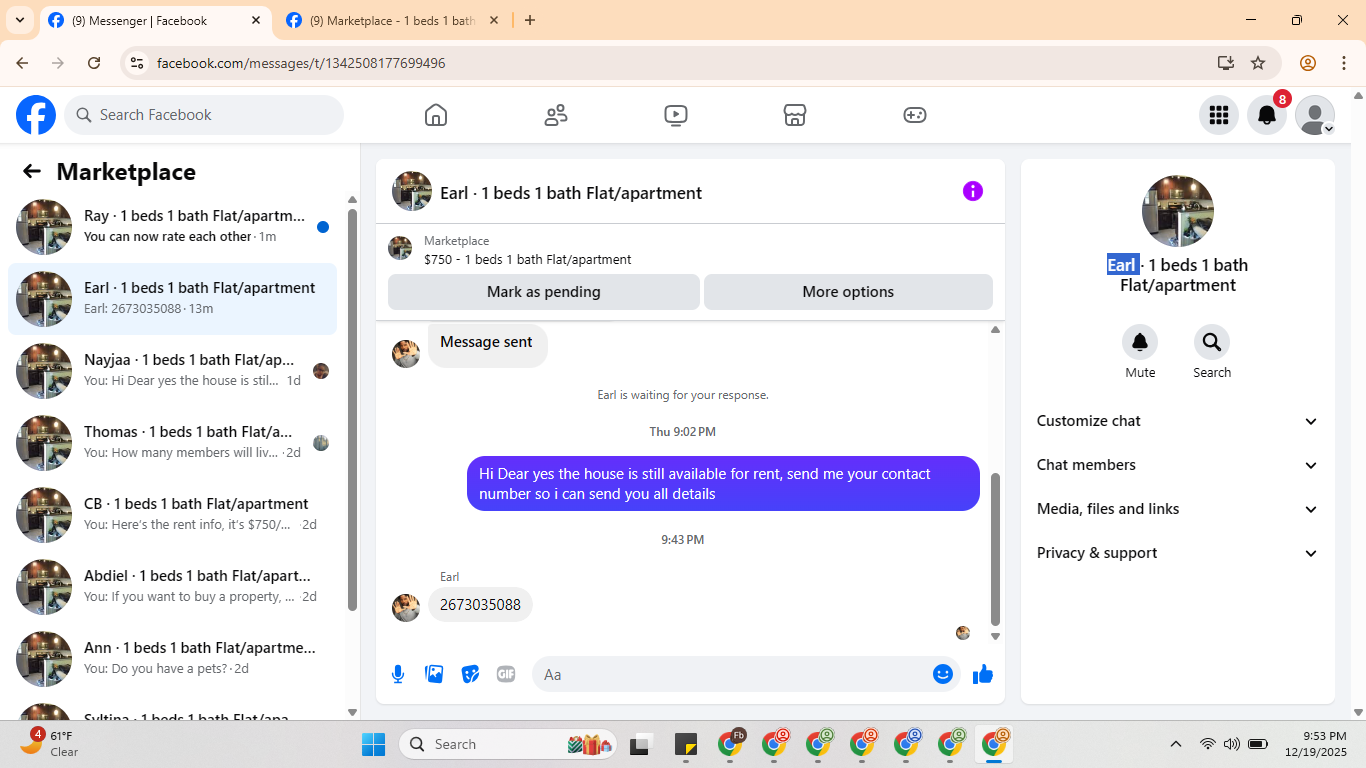Open Chrome three-dot menu
The height and width of the screenshot is (768, 1366).
(1344, 63)
